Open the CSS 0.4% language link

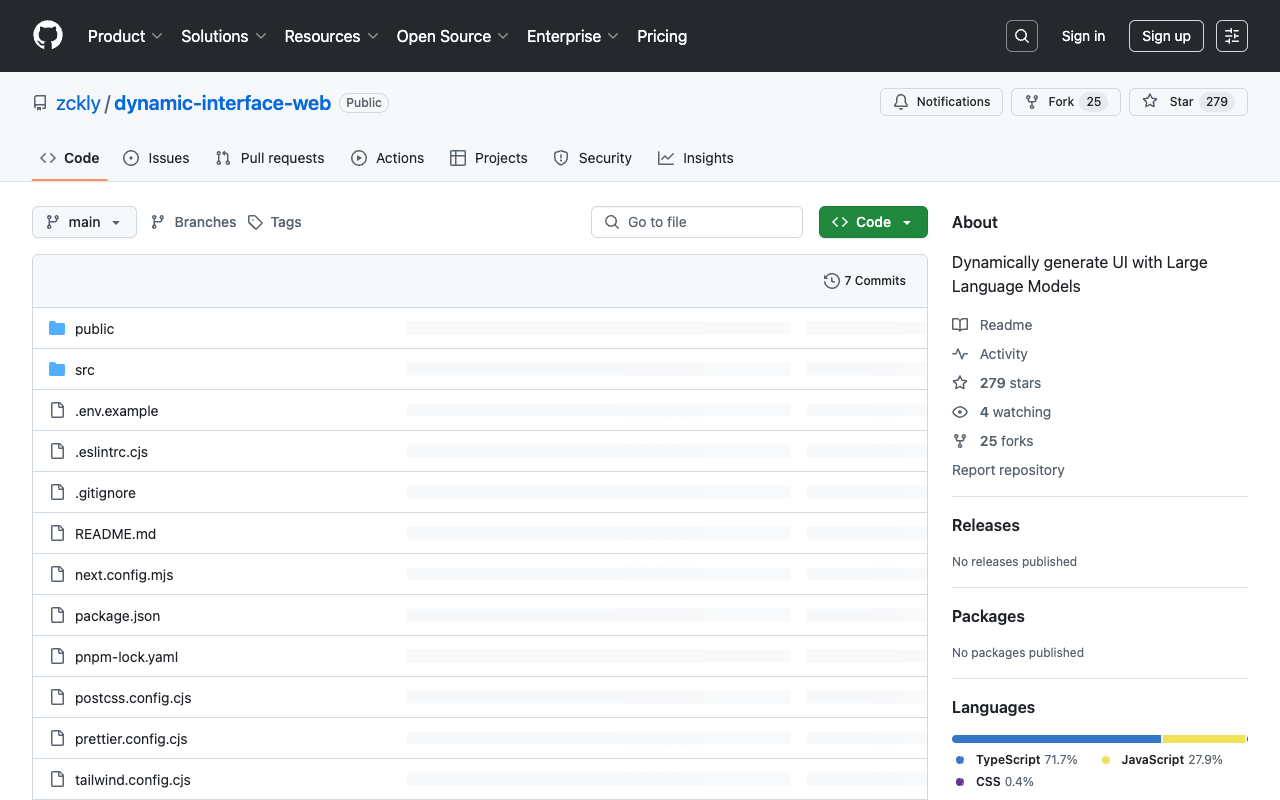[x=995, y=782]
